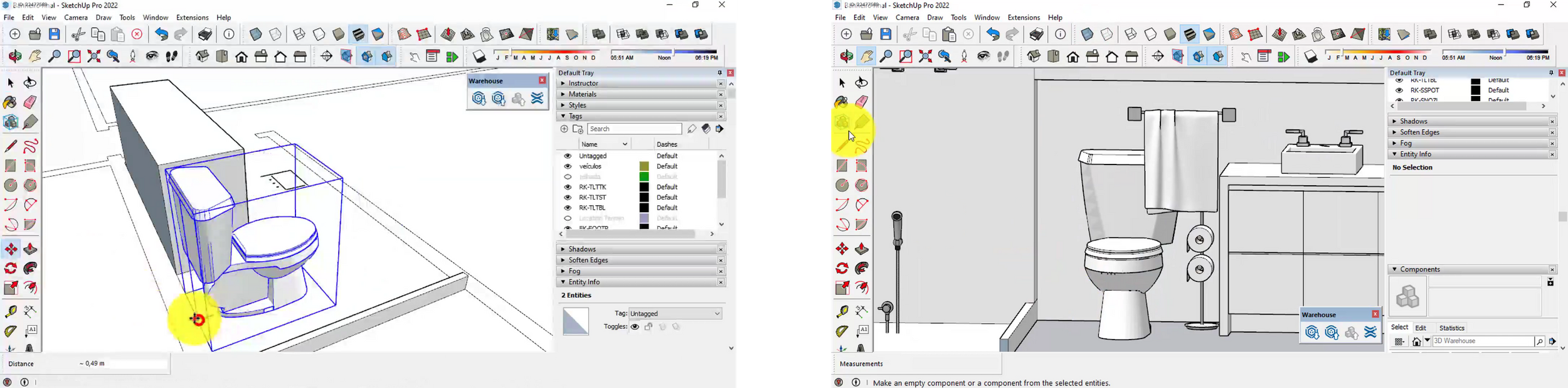Open the Extensions menu in the left window
The height and width of the screenshot is (388, 1568).
pos(192,18)
